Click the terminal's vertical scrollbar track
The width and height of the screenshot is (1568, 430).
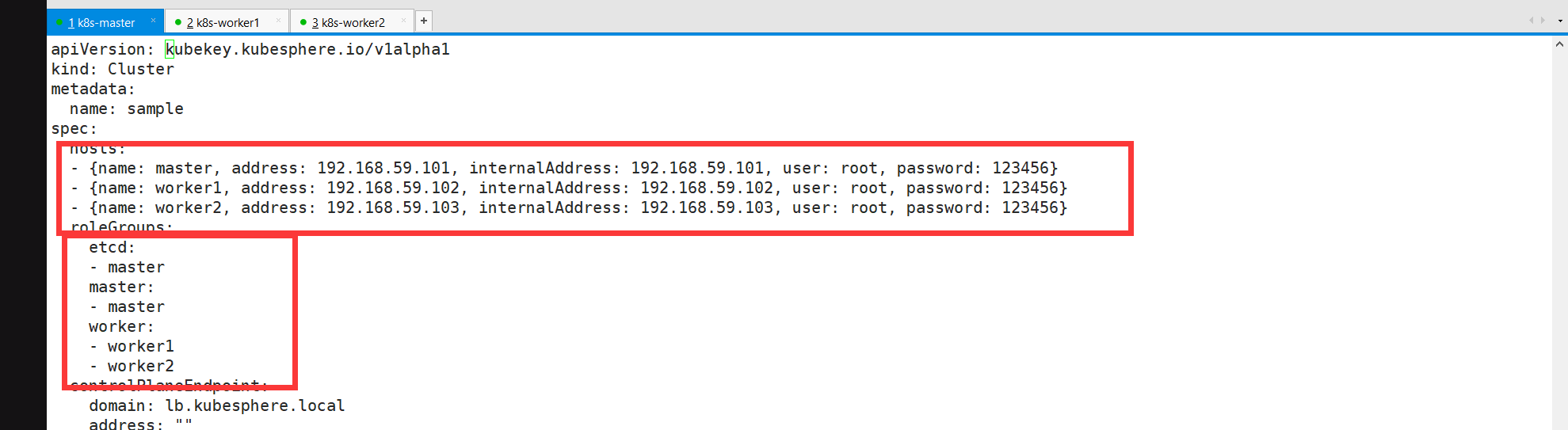(x=1559, y=238)
